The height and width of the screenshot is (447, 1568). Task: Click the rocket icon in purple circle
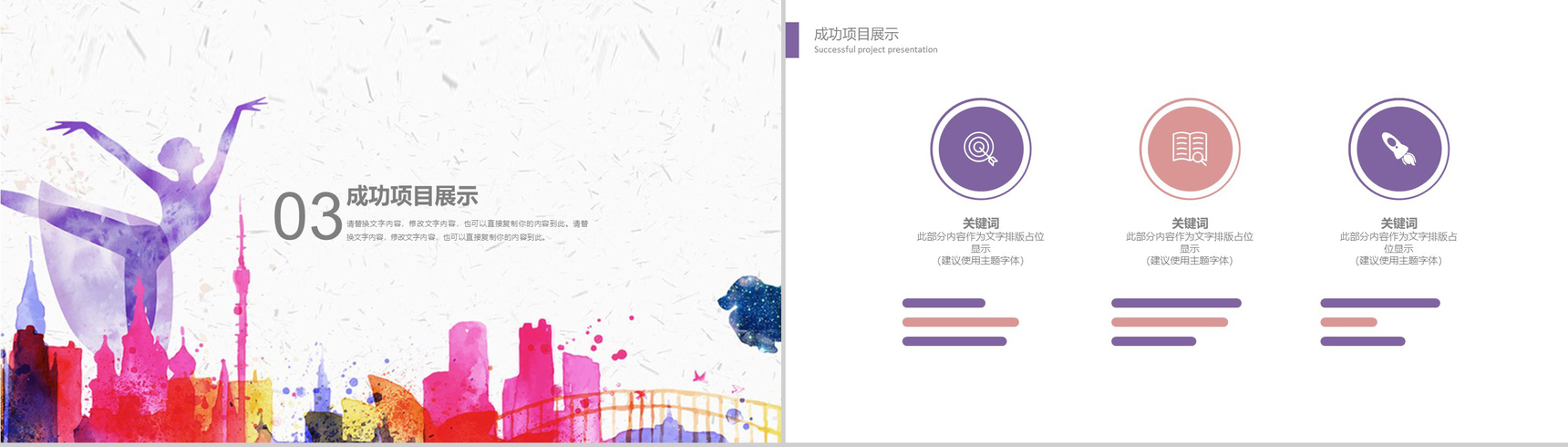click(x=1398, y=149)
